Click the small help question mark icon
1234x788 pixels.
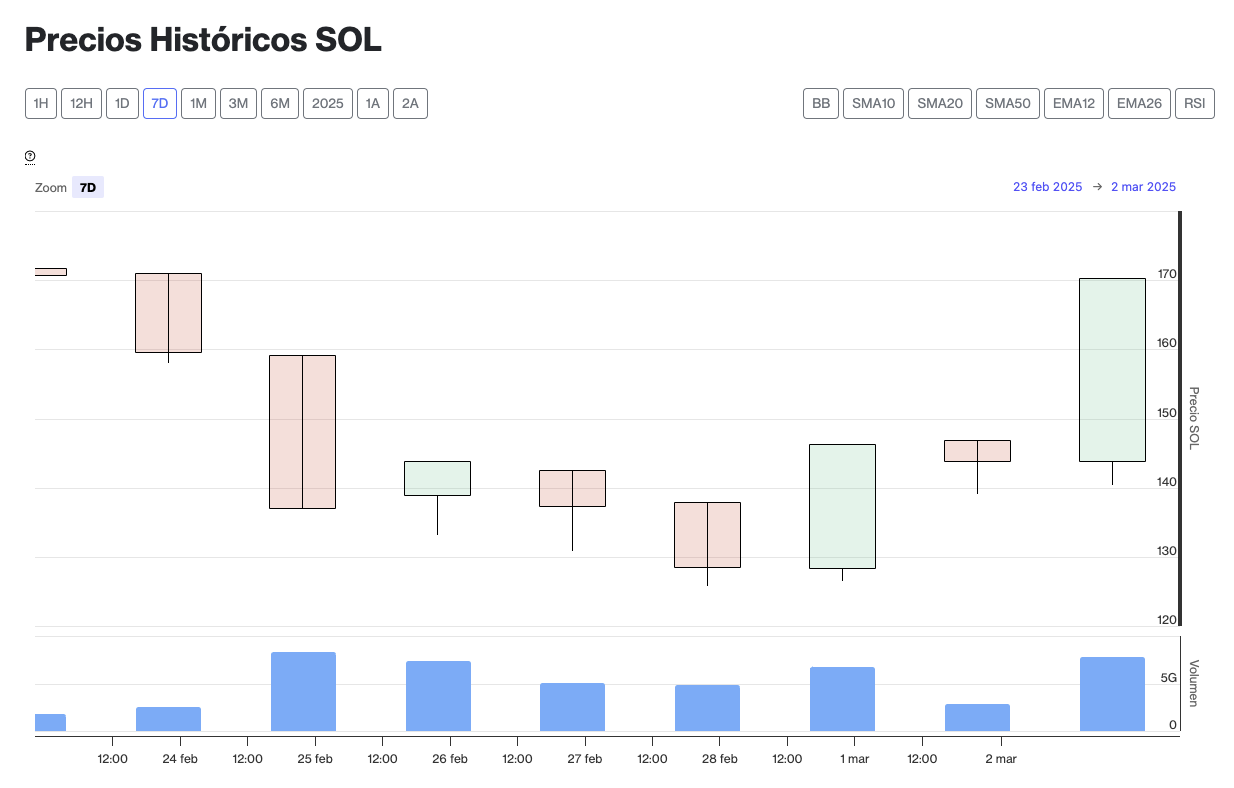click(x=30, y=156)
